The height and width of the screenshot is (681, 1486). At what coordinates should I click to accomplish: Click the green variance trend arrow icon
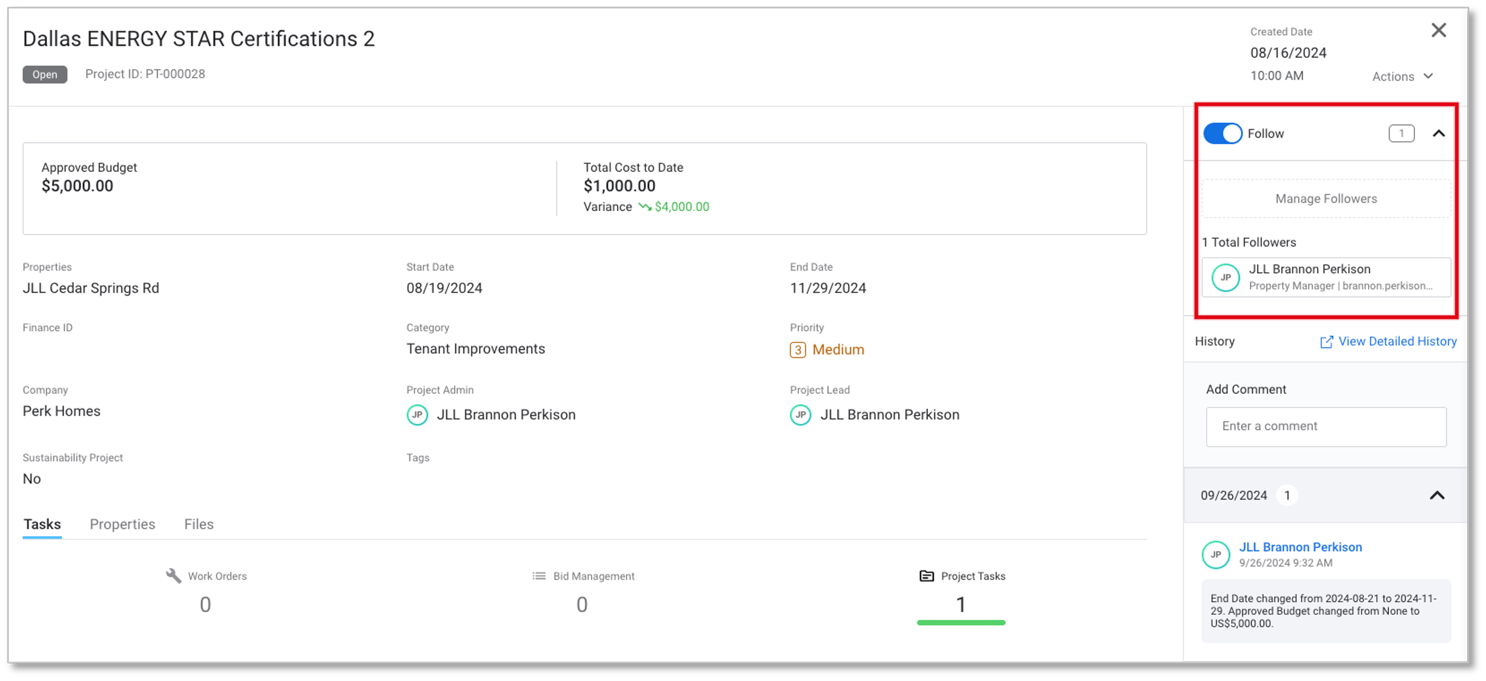[x=645, y=207]
